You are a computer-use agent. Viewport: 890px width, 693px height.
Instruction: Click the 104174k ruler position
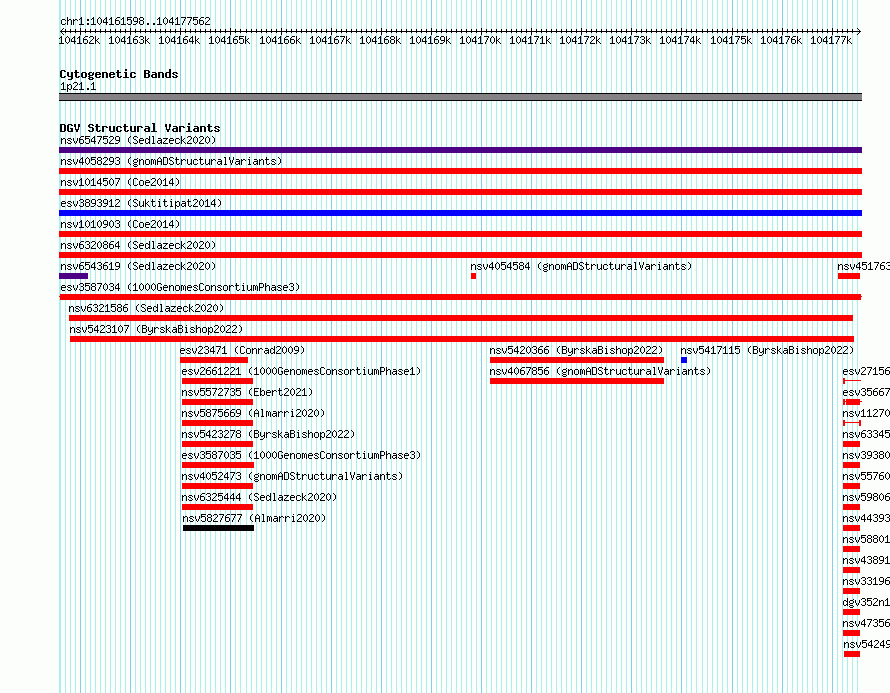(x=680, y=40)
